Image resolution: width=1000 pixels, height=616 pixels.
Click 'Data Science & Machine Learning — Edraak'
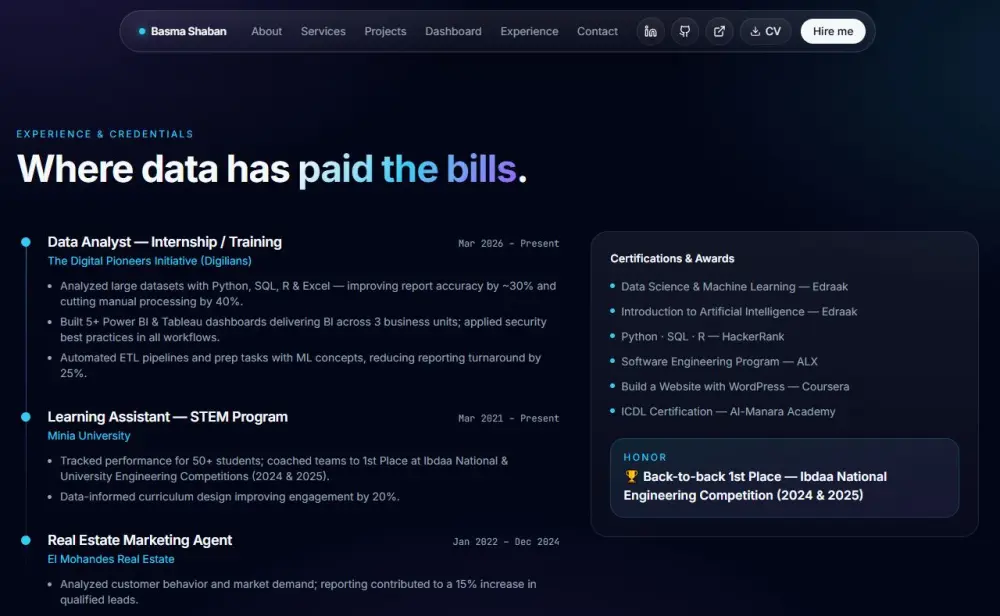click(x=735, y=286)
